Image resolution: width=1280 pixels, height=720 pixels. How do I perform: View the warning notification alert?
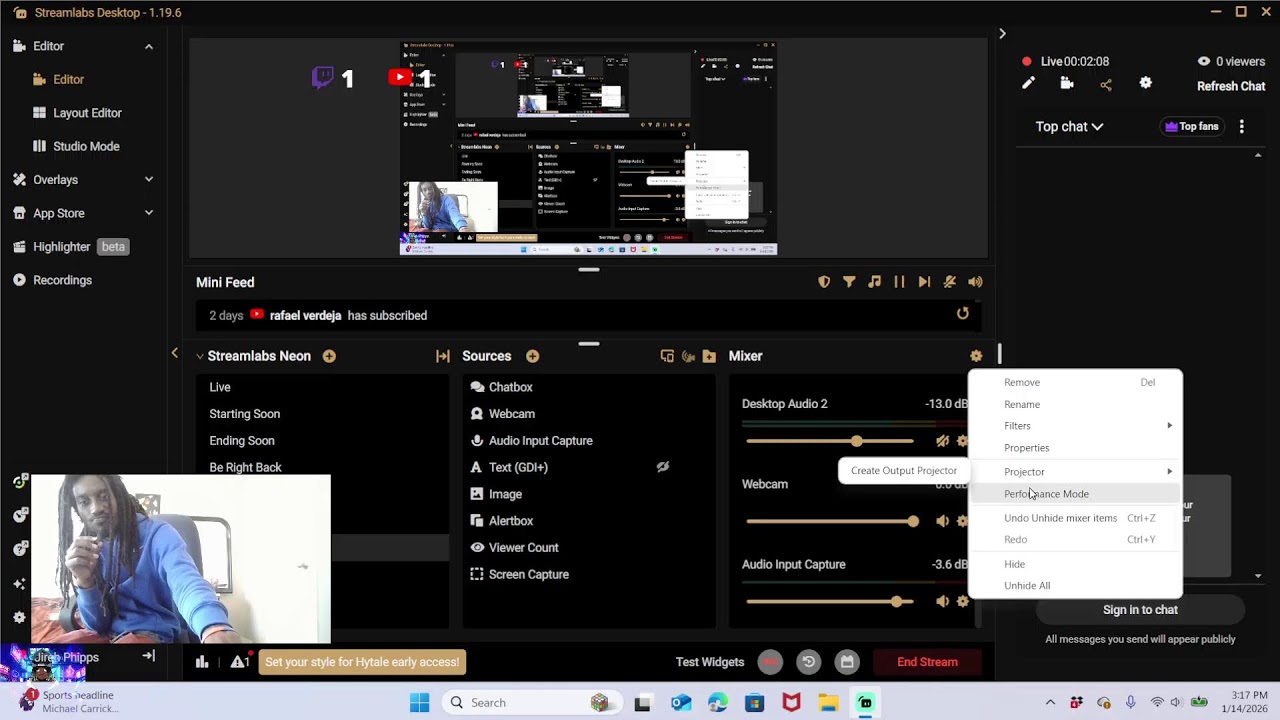coord(240,662)
